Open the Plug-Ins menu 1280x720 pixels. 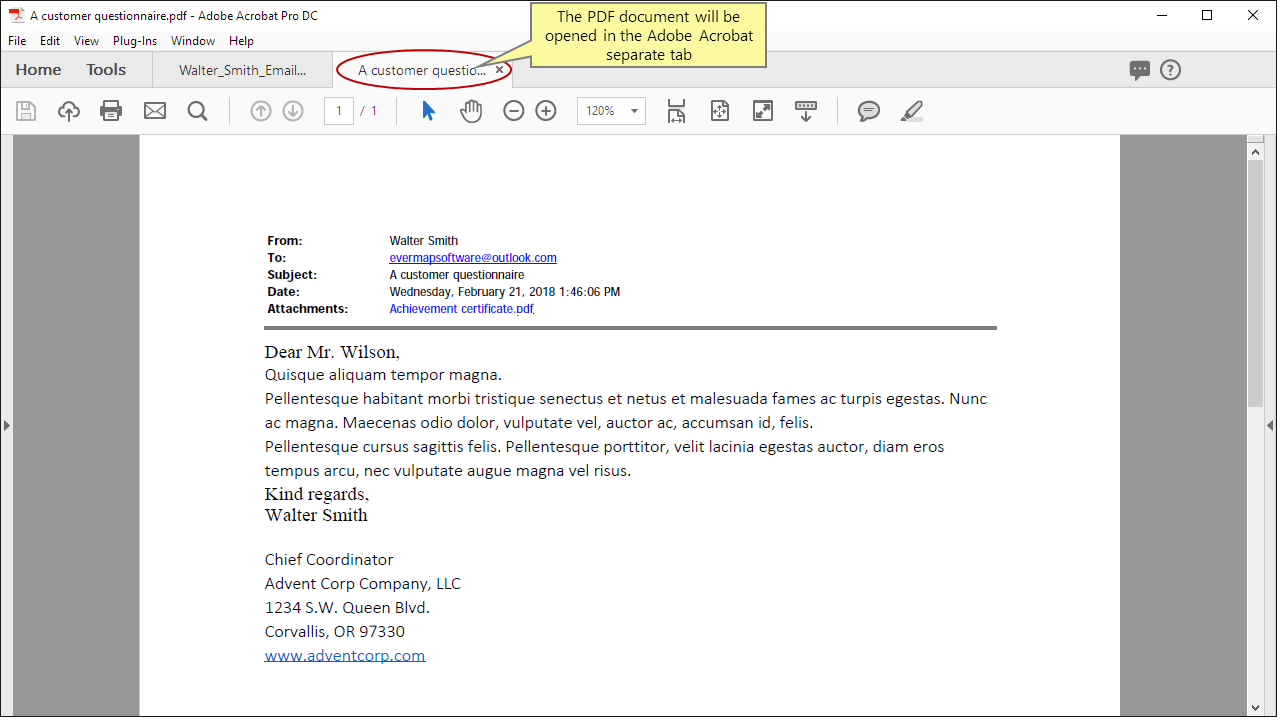(x=134, y=40)
